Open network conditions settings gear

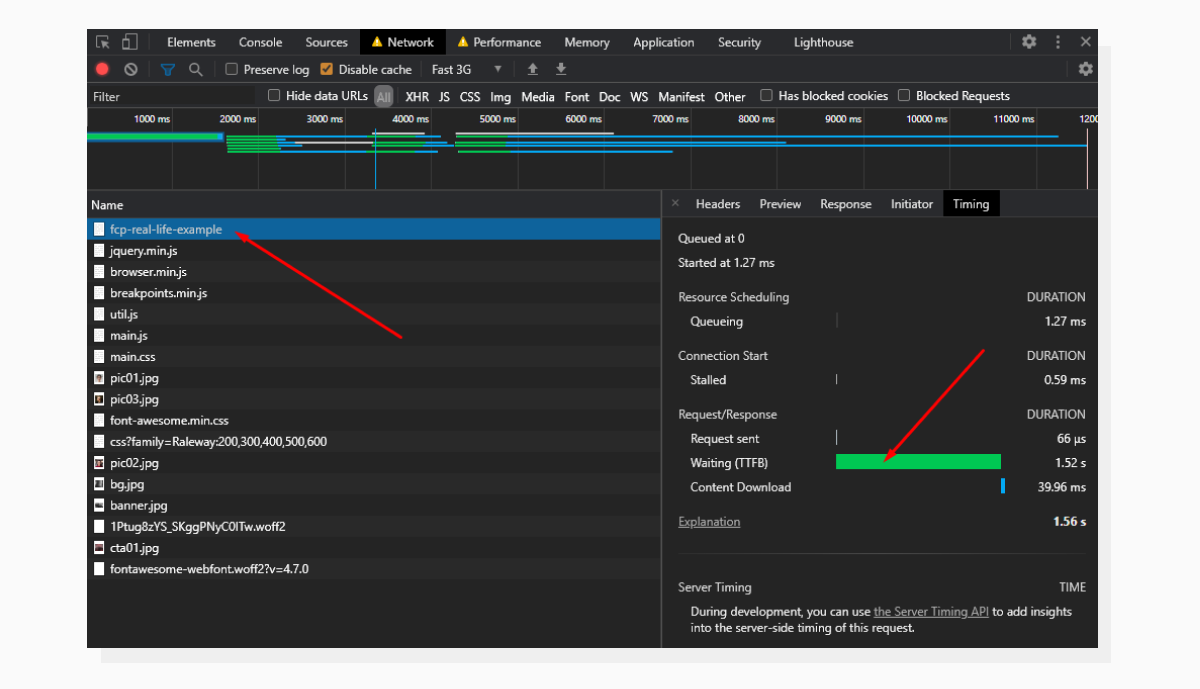pos(1086,69)
